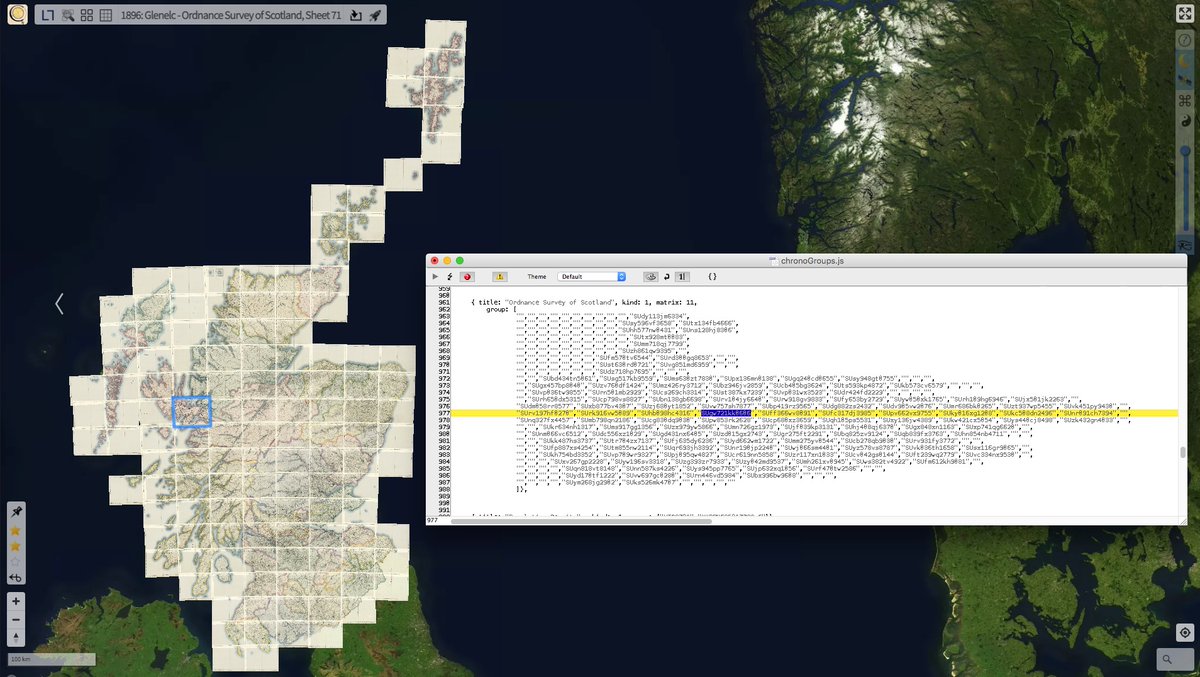1200x677 pixels.
Task: Locate me with the crosshair button
Action: click(x=1185, y=632)
